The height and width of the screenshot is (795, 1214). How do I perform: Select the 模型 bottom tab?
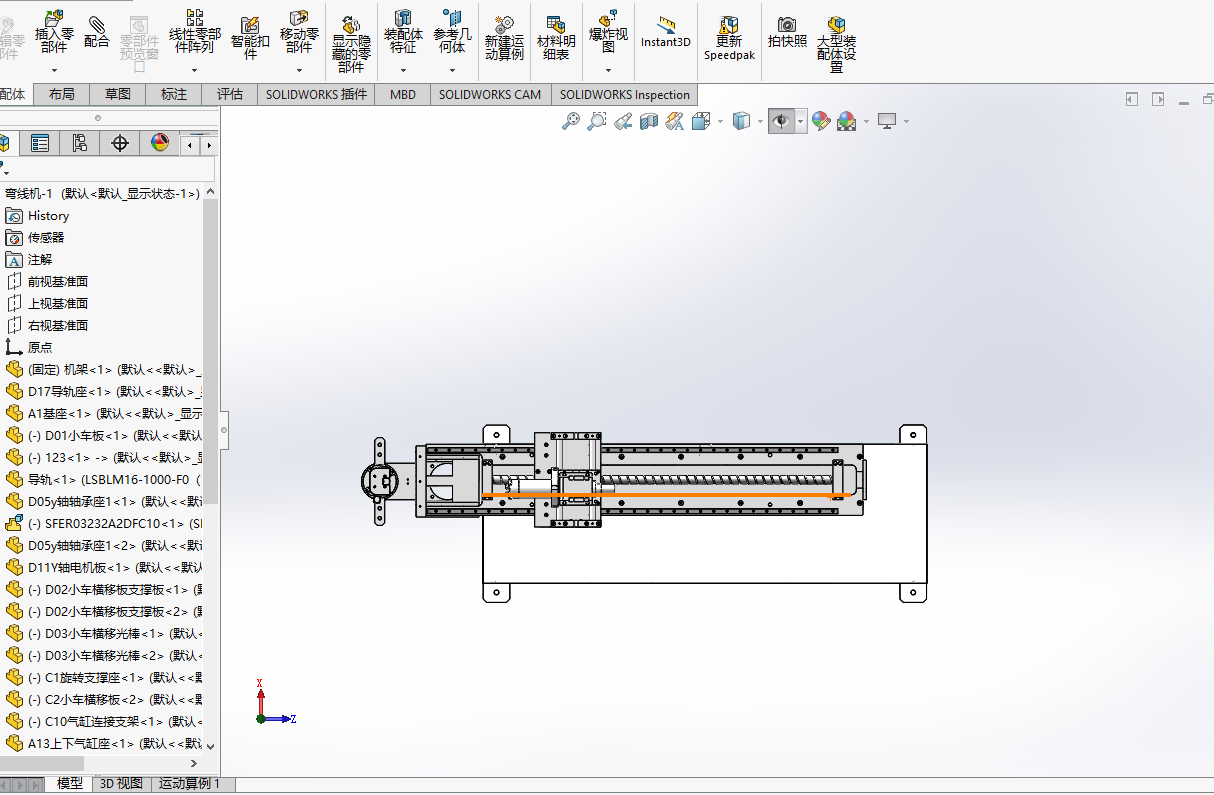[70, 784]
